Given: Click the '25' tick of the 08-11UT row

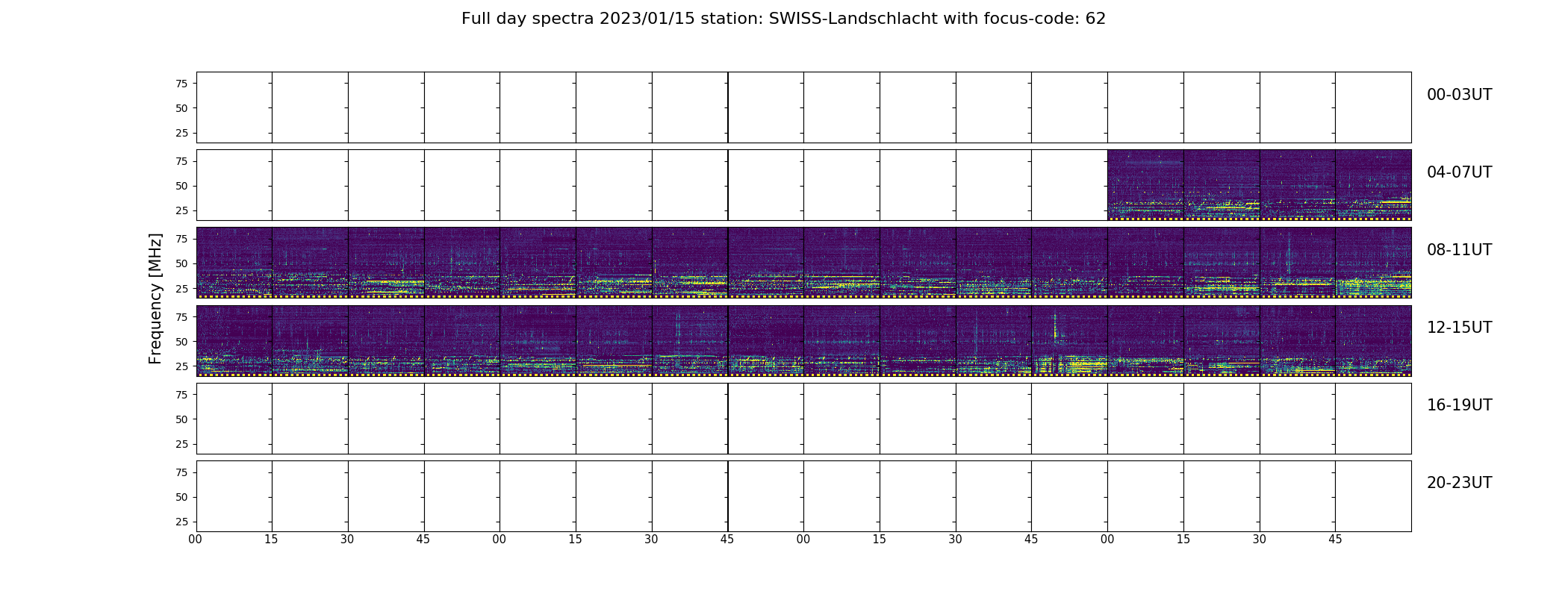Looking at the screenshot, I should [x=181, y=288].
